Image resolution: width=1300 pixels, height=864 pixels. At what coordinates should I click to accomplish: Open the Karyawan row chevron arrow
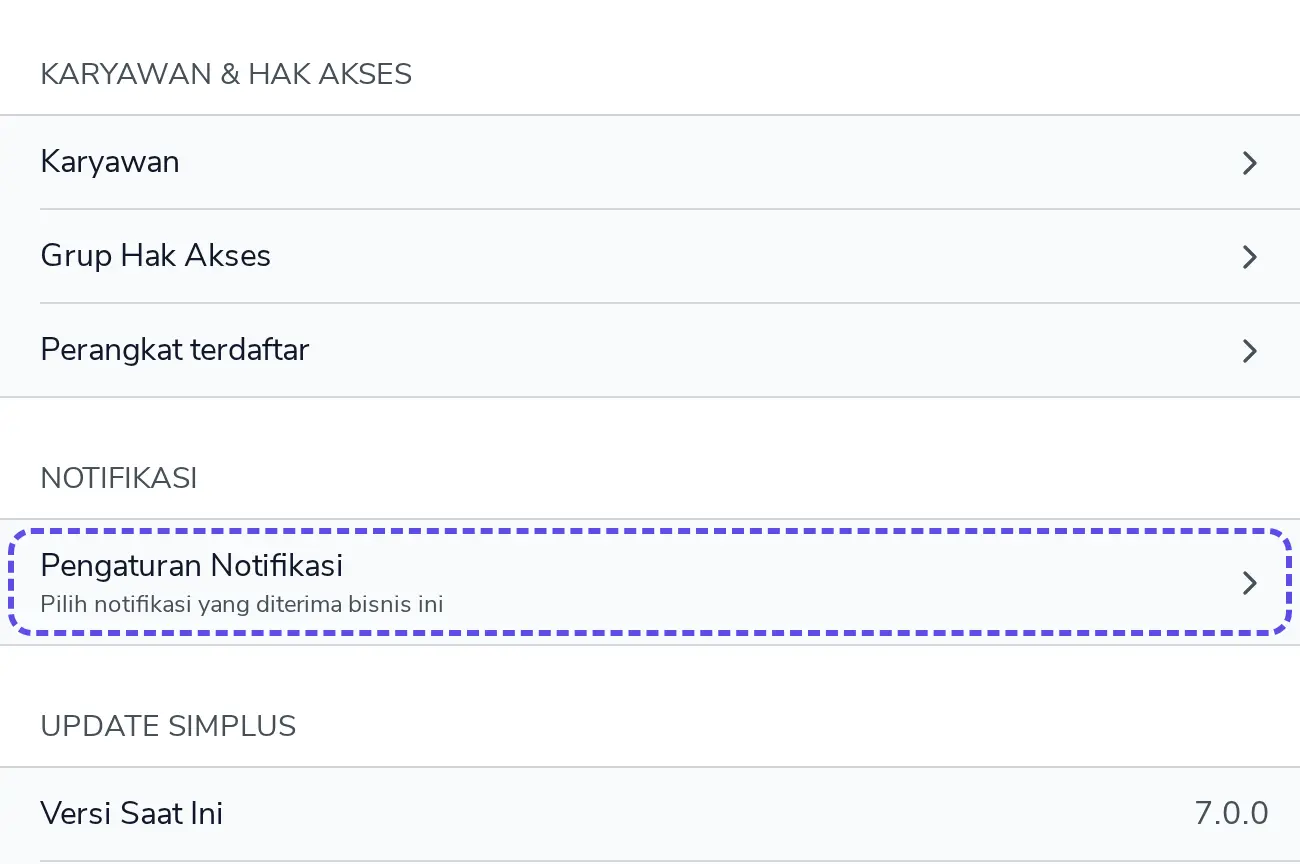click(x=1249, y=163)
